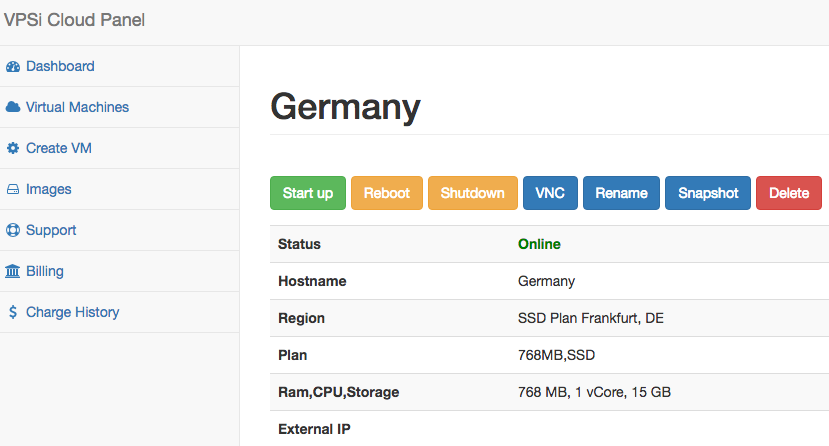Click the VPSi Cloud Panel title
The height and width of the screenshot is (446, 829).
[74, 20]
